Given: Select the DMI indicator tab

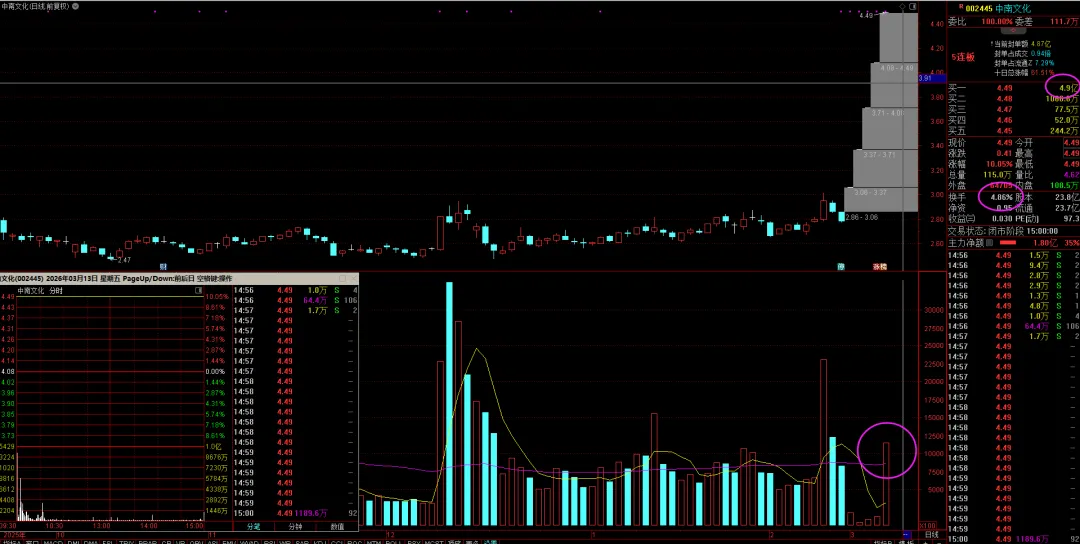Looking at the screenshot, I should 72,542.
